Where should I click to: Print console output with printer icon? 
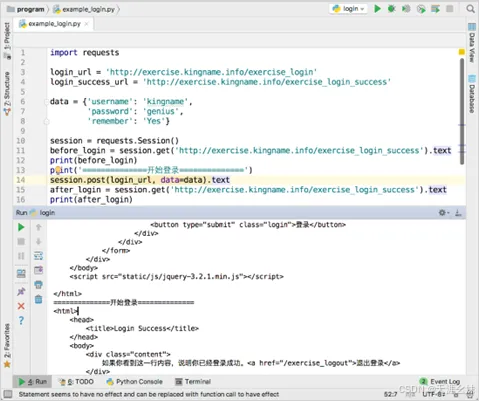pyautogui.click(x=39, y=285)
